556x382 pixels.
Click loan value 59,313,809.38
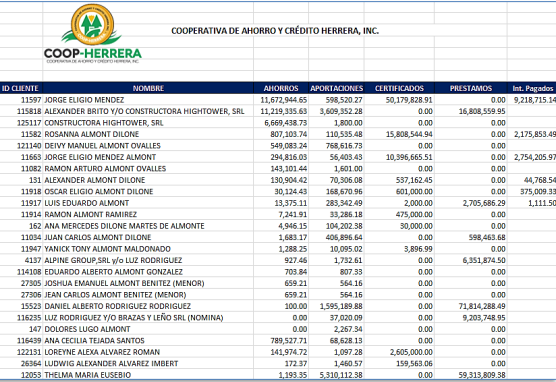(x=482, y=375)
